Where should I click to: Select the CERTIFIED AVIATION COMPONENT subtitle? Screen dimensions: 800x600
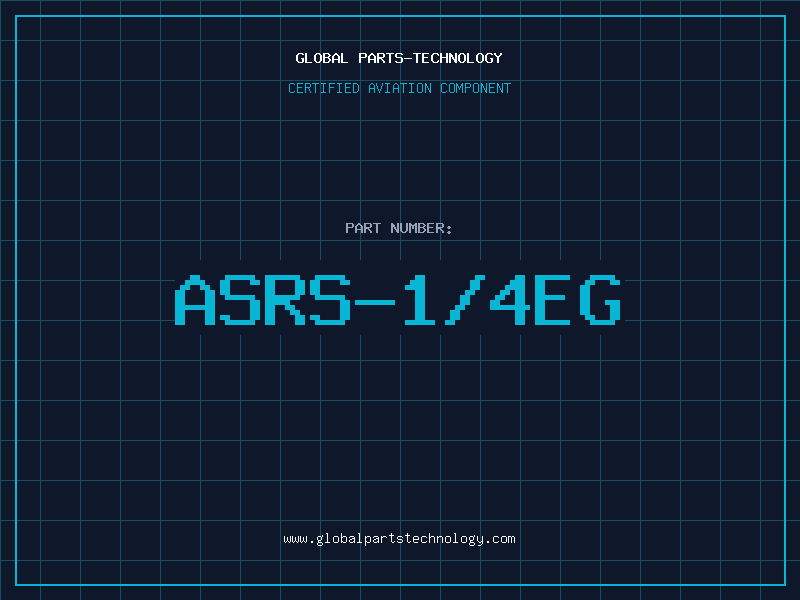[399, 88]
